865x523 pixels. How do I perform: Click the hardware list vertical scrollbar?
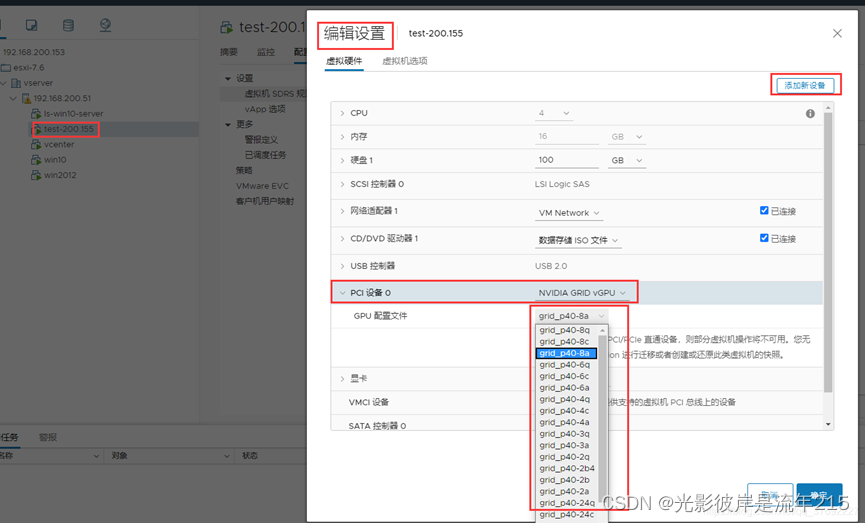(827, 252)
